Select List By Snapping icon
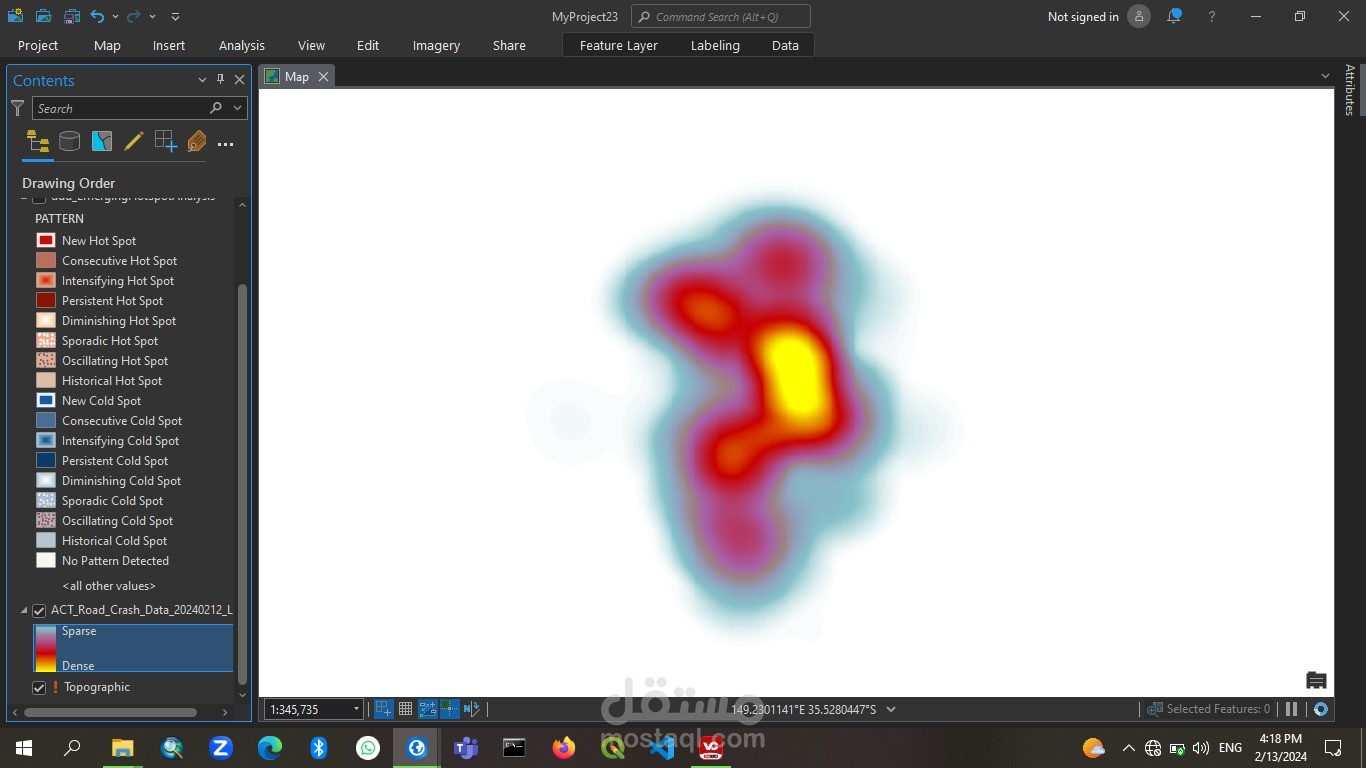 [165, 142]
